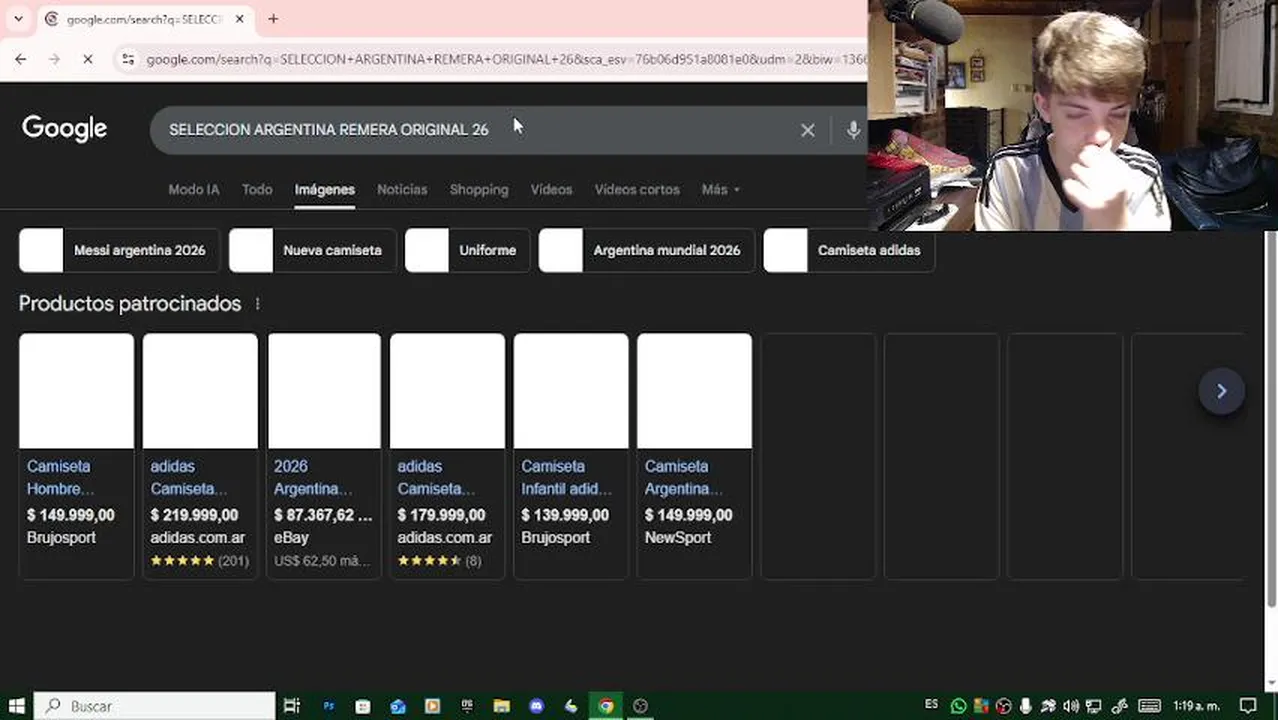Click the Google logo
This screenshot has height=720, width=1278.
click(64, 129)
